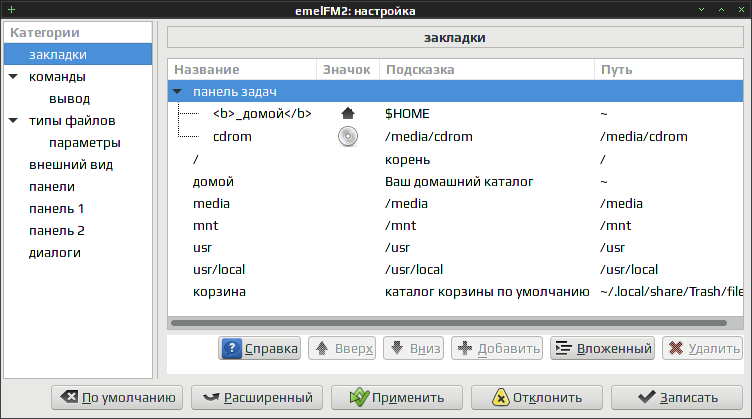Select the корзина bookmark name

click(x=219, y=292)
